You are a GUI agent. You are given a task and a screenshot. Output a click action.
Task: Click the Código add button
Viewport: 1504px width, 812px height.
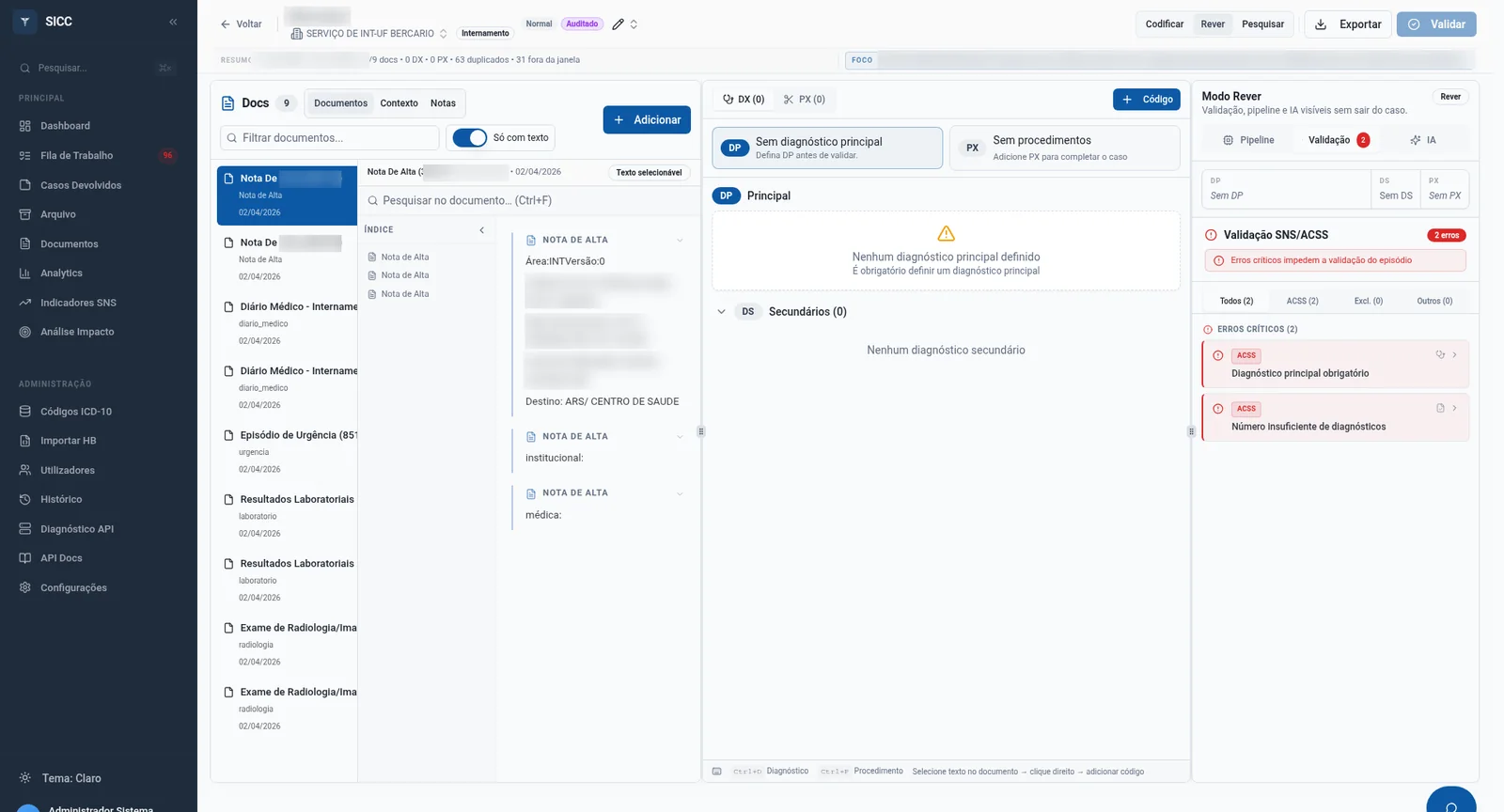click(1147, 100)
